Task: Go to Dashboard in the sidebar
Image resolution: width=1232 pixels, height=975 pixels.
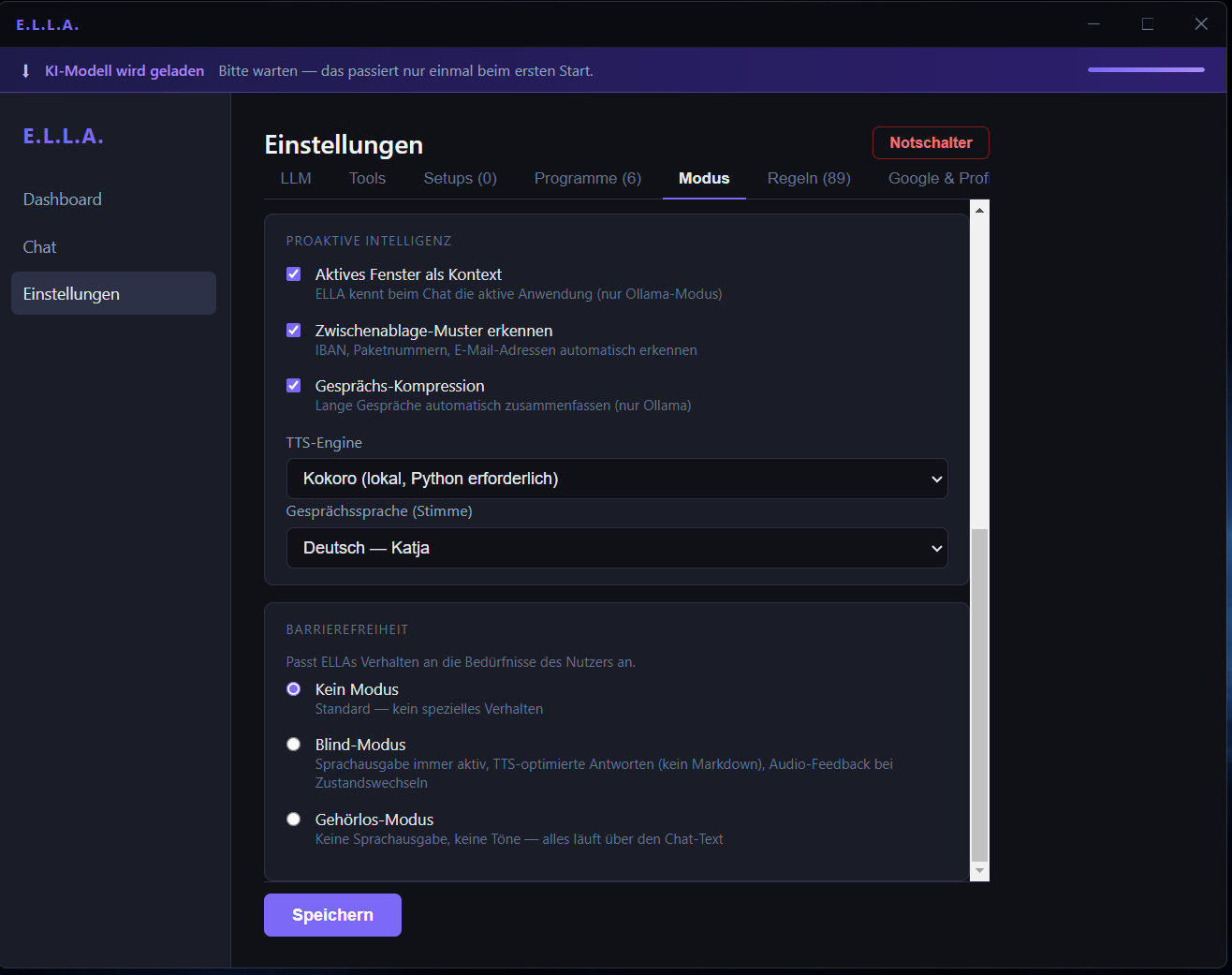Action: point(114,199)
